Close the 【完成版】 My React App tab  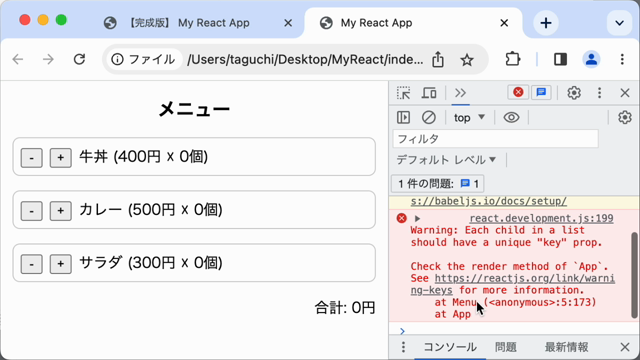click(288, 23)
